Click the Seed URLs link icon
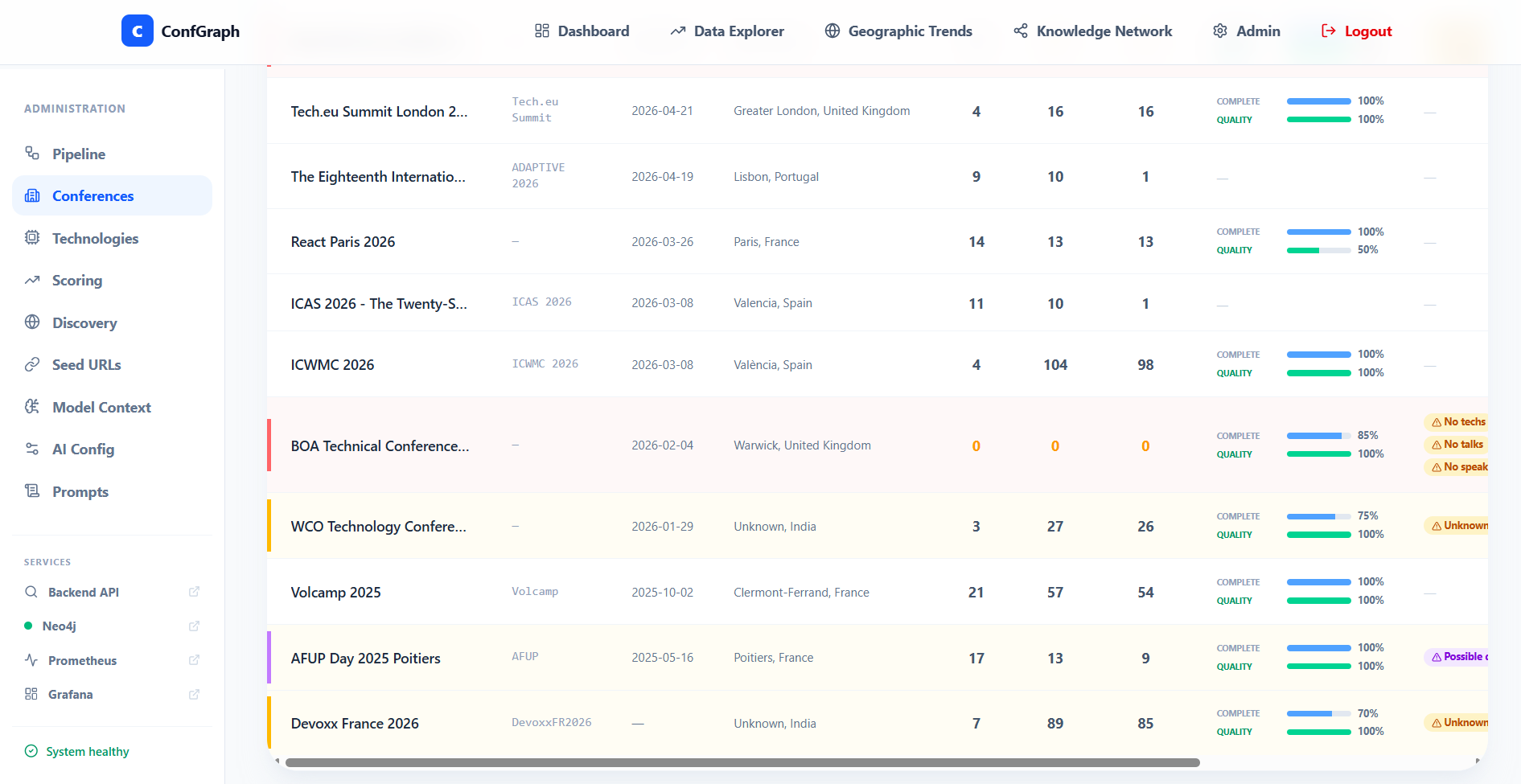This screenshot has width=1521, height=784. pyautogui.click(x=32, y=364)
